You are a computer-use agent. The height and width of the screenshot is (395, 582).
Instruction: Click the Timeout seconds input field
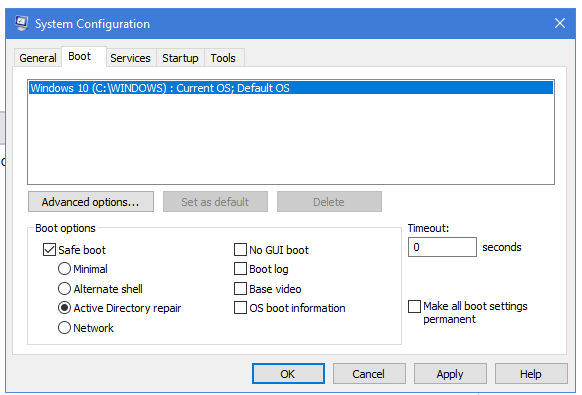pos(442,247)
